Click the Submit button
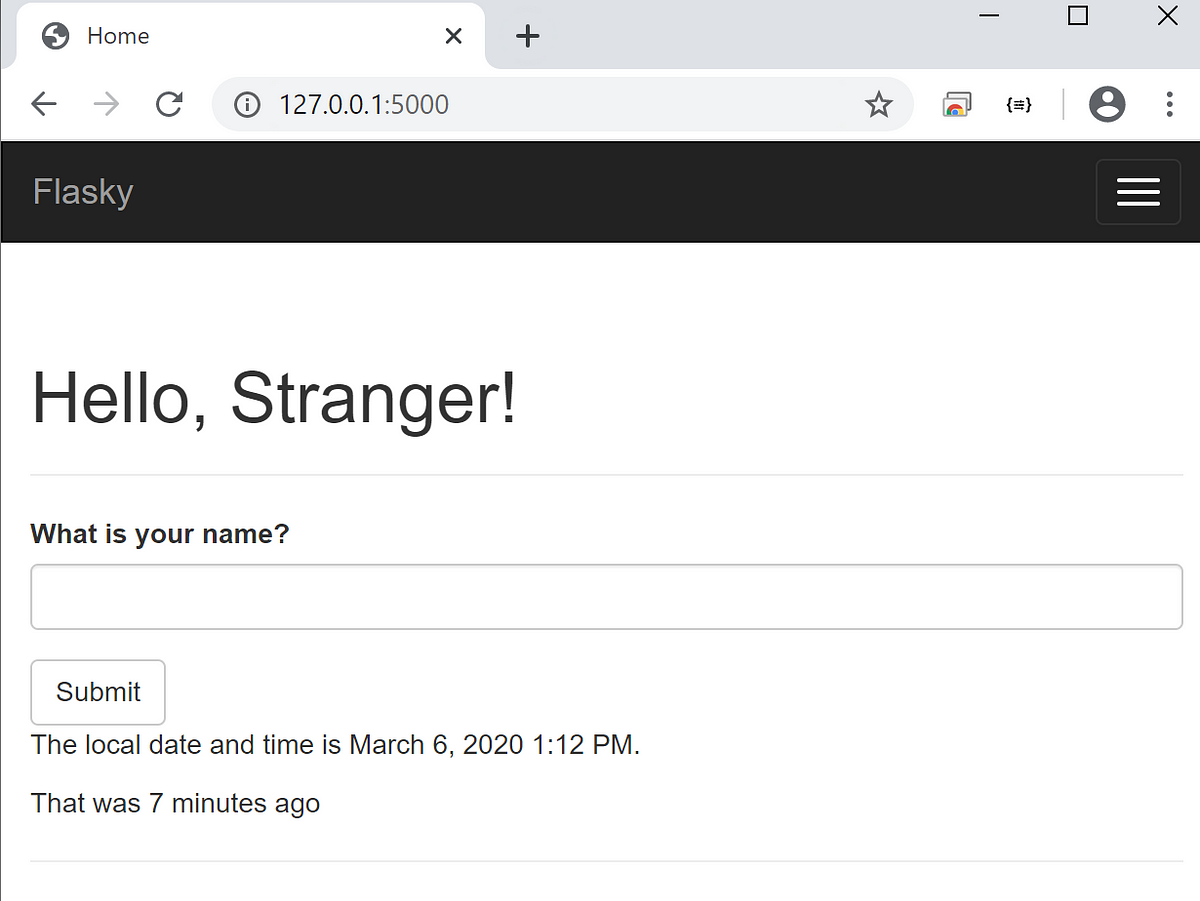 coord(98,692)
